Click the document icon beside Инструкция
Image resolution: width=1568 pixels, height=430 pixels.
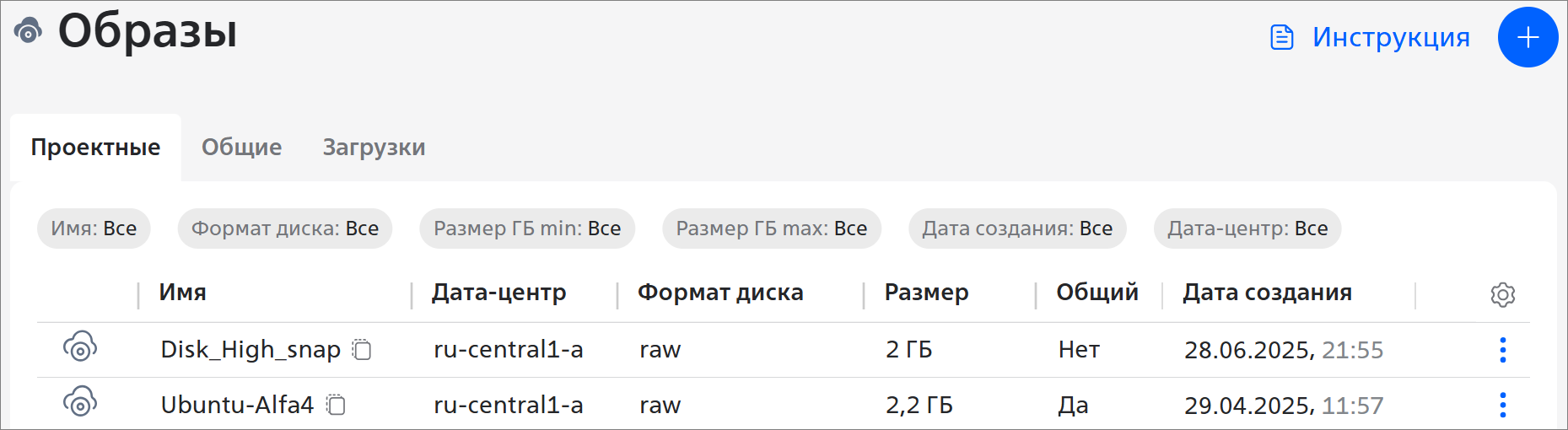click(1282, 37)
